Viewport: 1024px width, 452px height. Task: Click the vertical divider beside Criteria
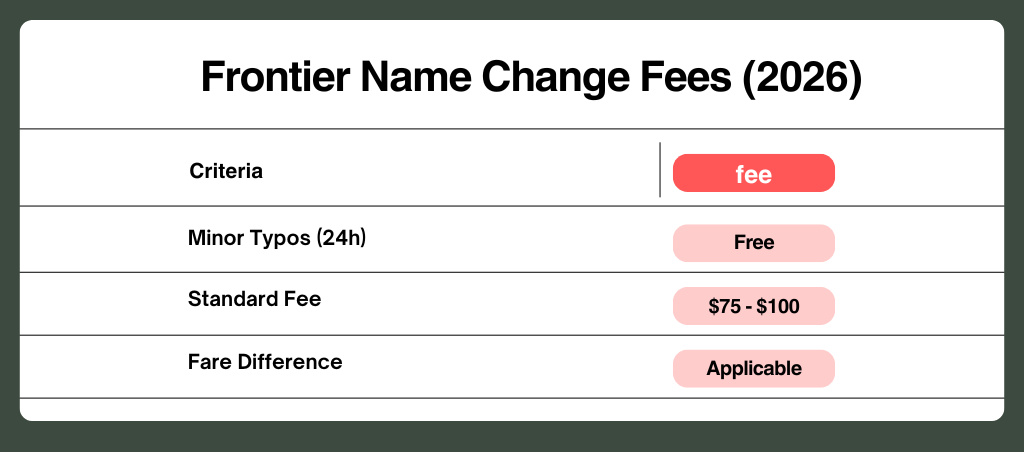[660, 170]
